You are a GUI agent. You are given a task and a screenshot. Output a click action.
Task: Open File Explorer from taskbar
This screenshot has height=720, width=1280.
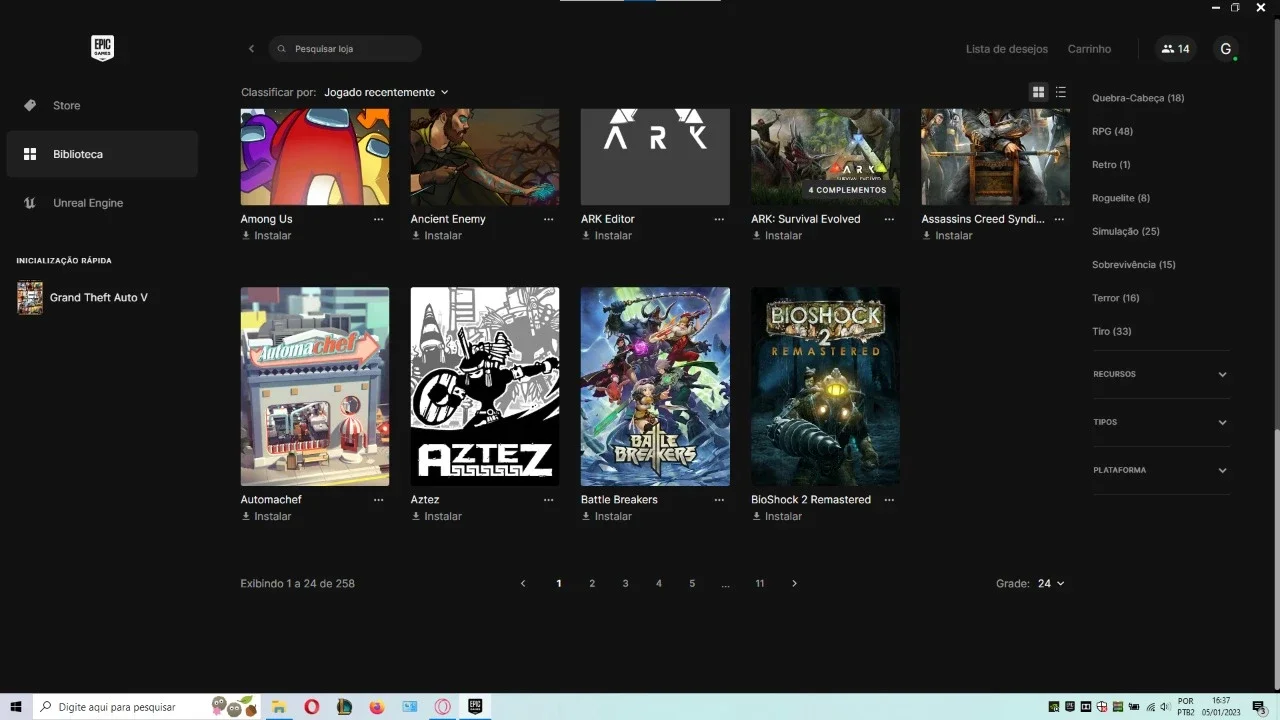point(279,707)
